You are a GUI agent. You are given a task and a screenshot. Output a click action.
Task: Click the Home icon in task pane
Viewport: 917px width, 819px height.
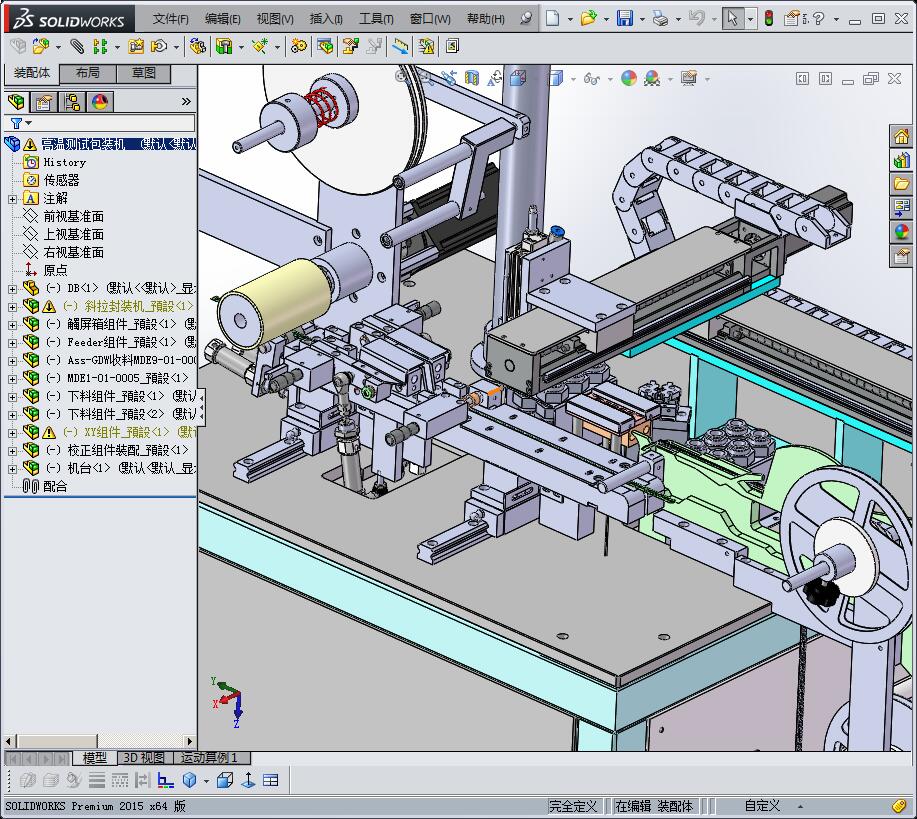[902, 137]
